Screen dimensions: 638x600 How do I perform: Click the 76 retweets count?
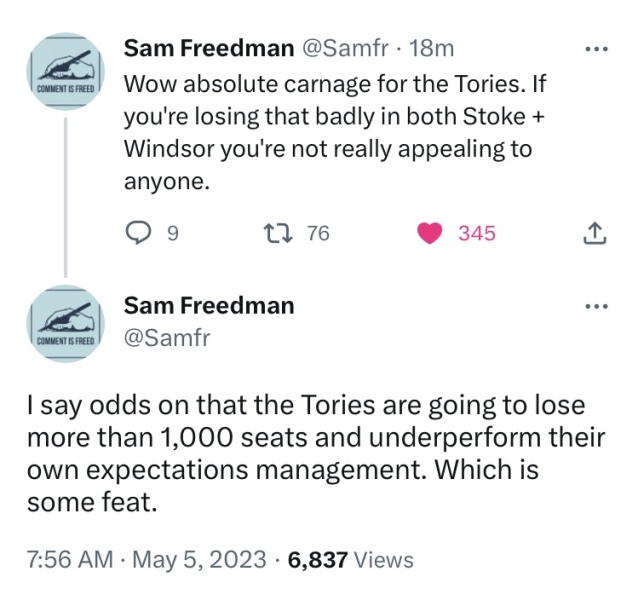(x=317, y=233)
